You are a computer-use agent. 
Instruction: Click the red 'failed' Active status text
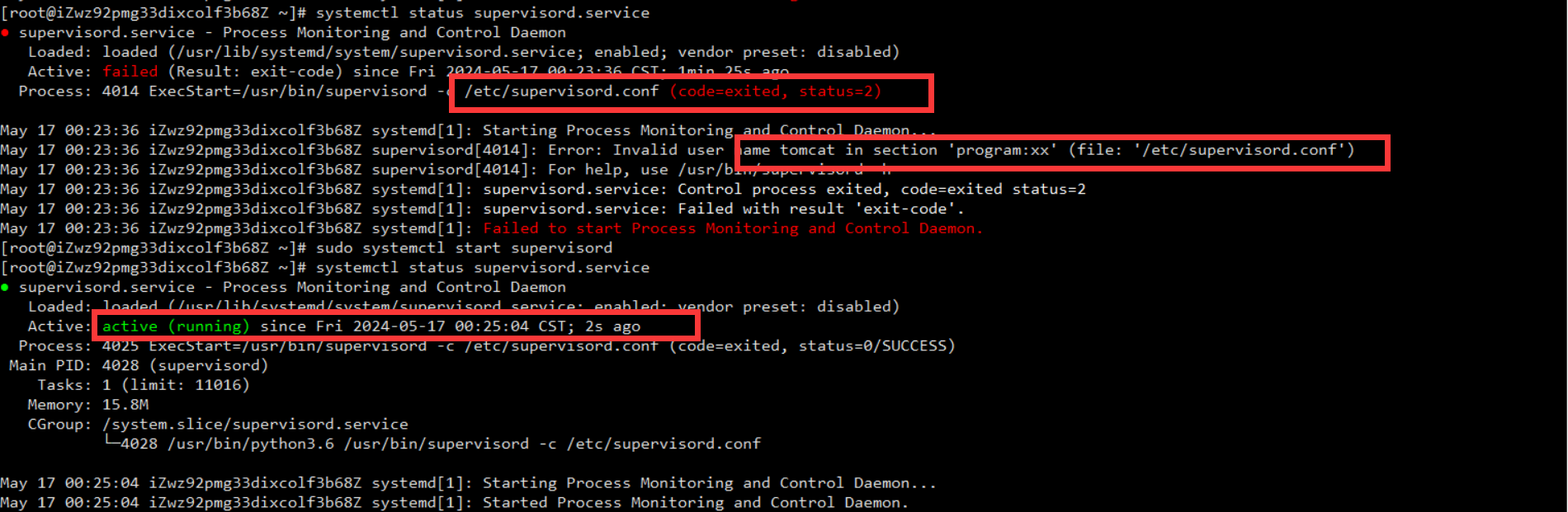pyautogui.click(x=130, y=72)
